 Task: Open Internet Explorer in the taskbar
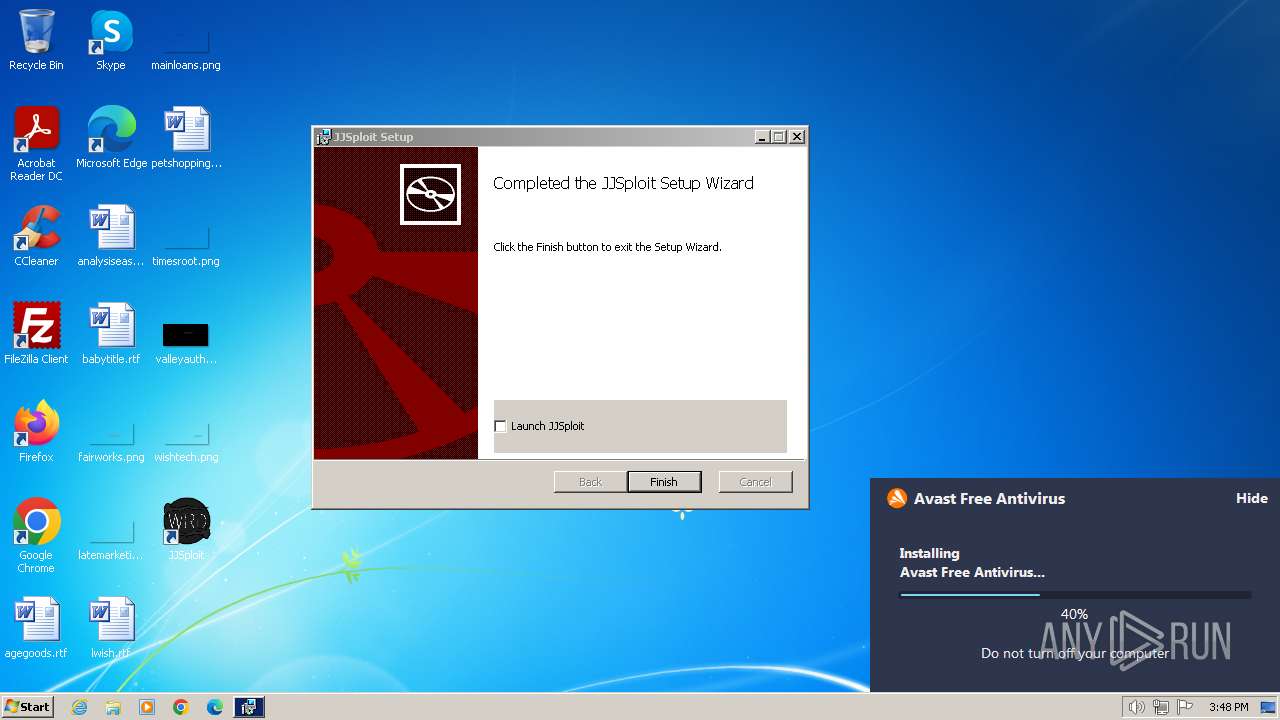[79, 707]
